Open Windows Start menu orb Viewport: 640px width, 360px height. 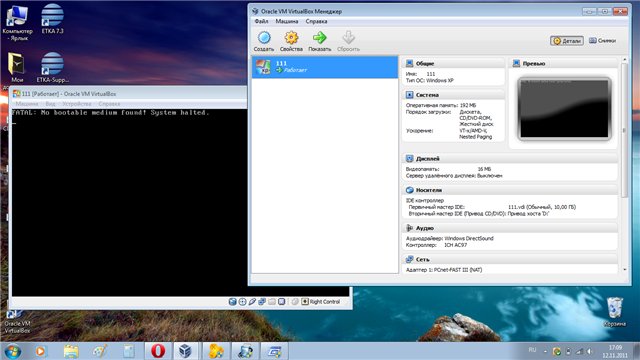click(x=12, y=351)
